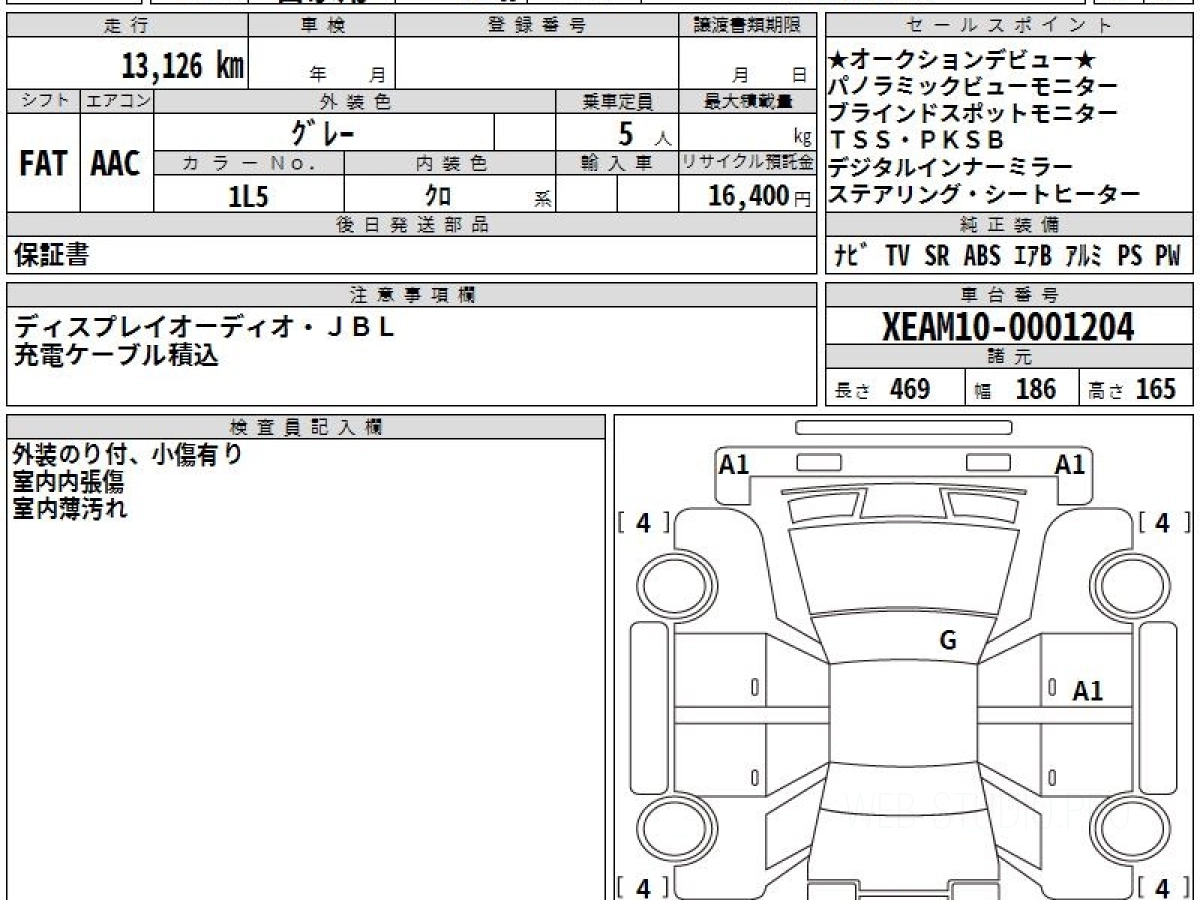
Task: Select the ABS equipment code
Action: tap(982, 256)
